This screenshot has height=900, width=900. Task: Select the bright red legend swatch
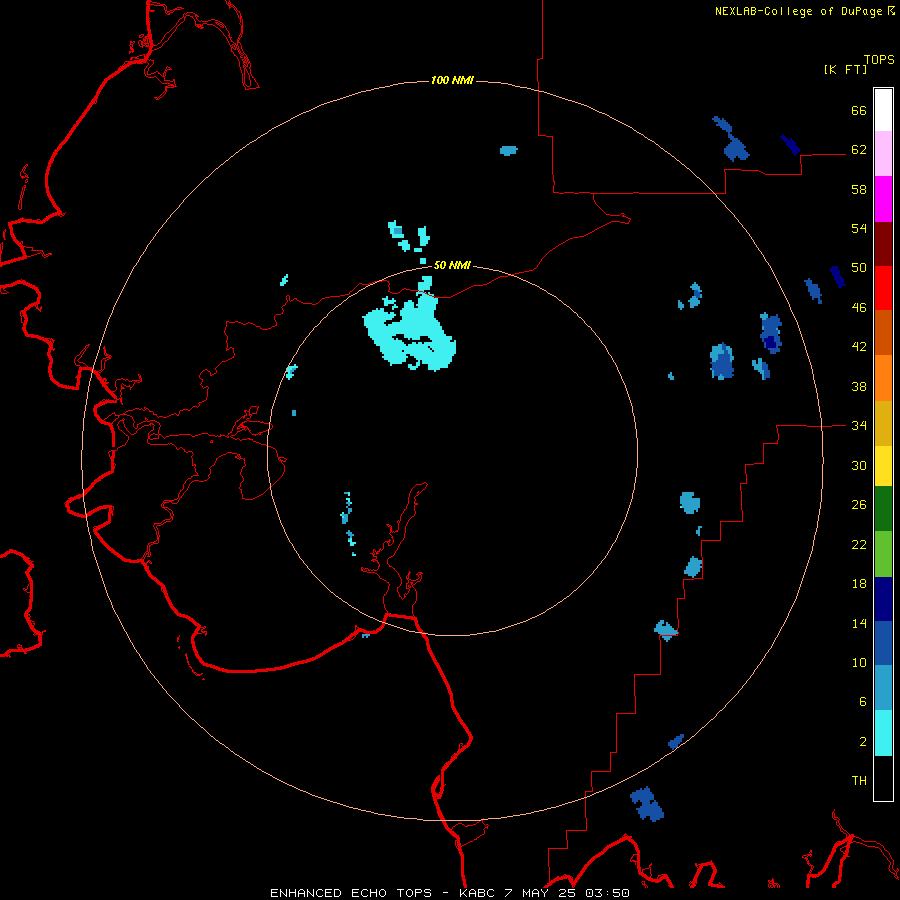click(x=883, y=288)
